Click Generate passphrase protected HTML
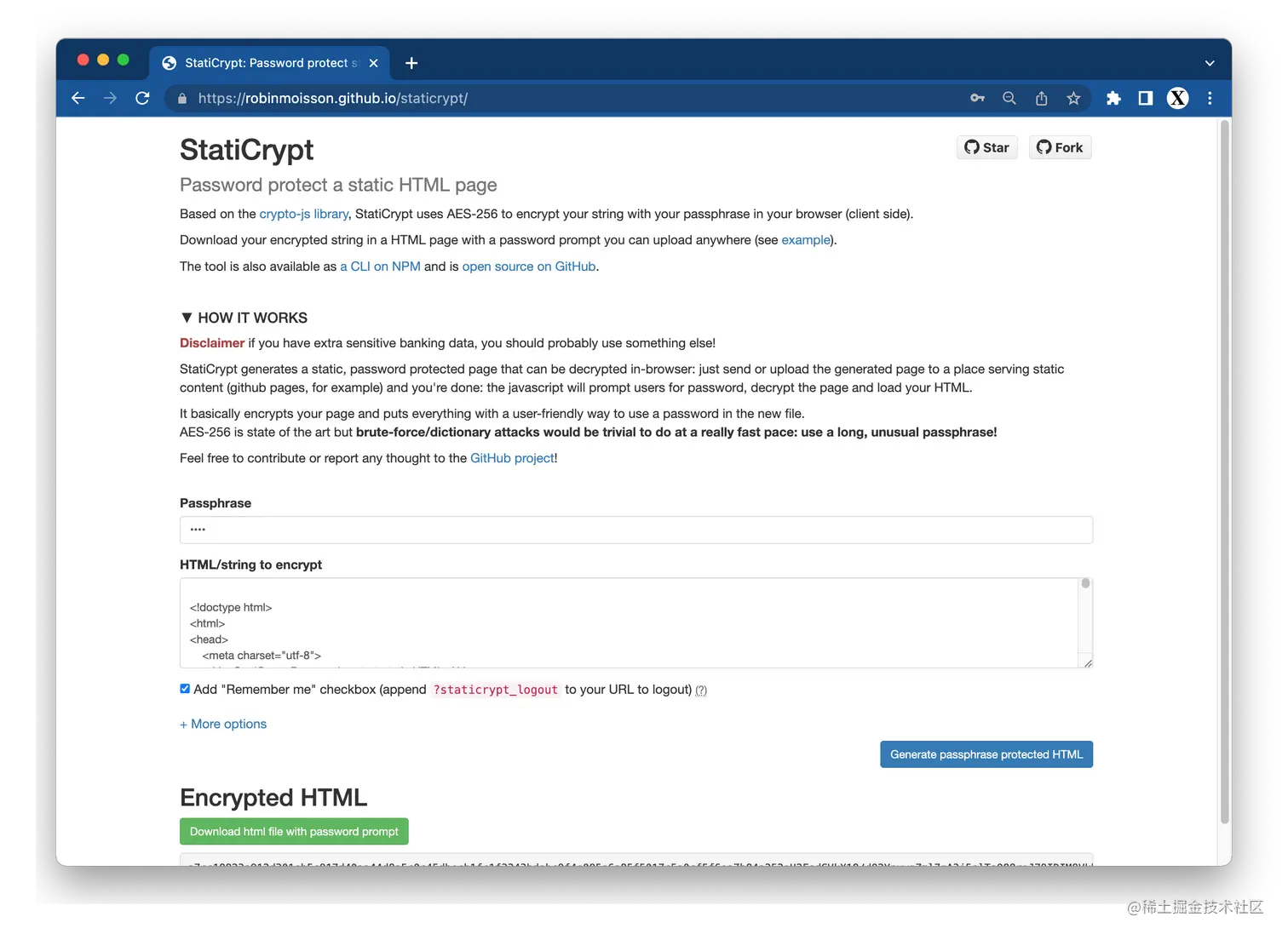The height and width of the screenshot is (940, 1288). (x=986, y=754)
